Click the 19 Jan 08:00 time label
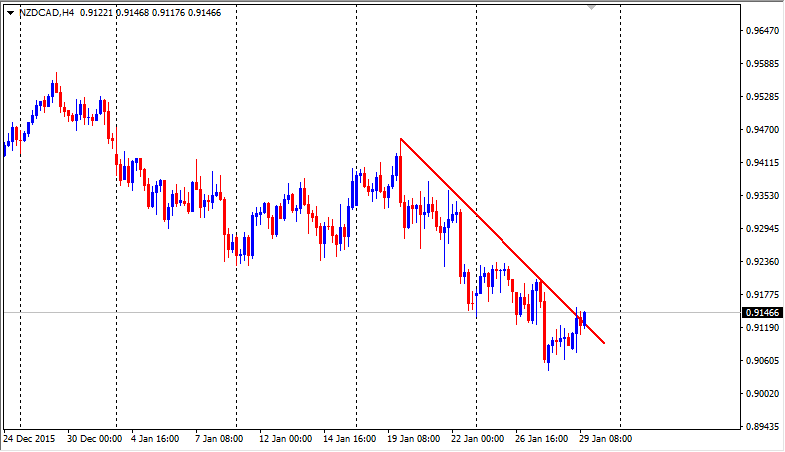 click(x=414, y=438)
